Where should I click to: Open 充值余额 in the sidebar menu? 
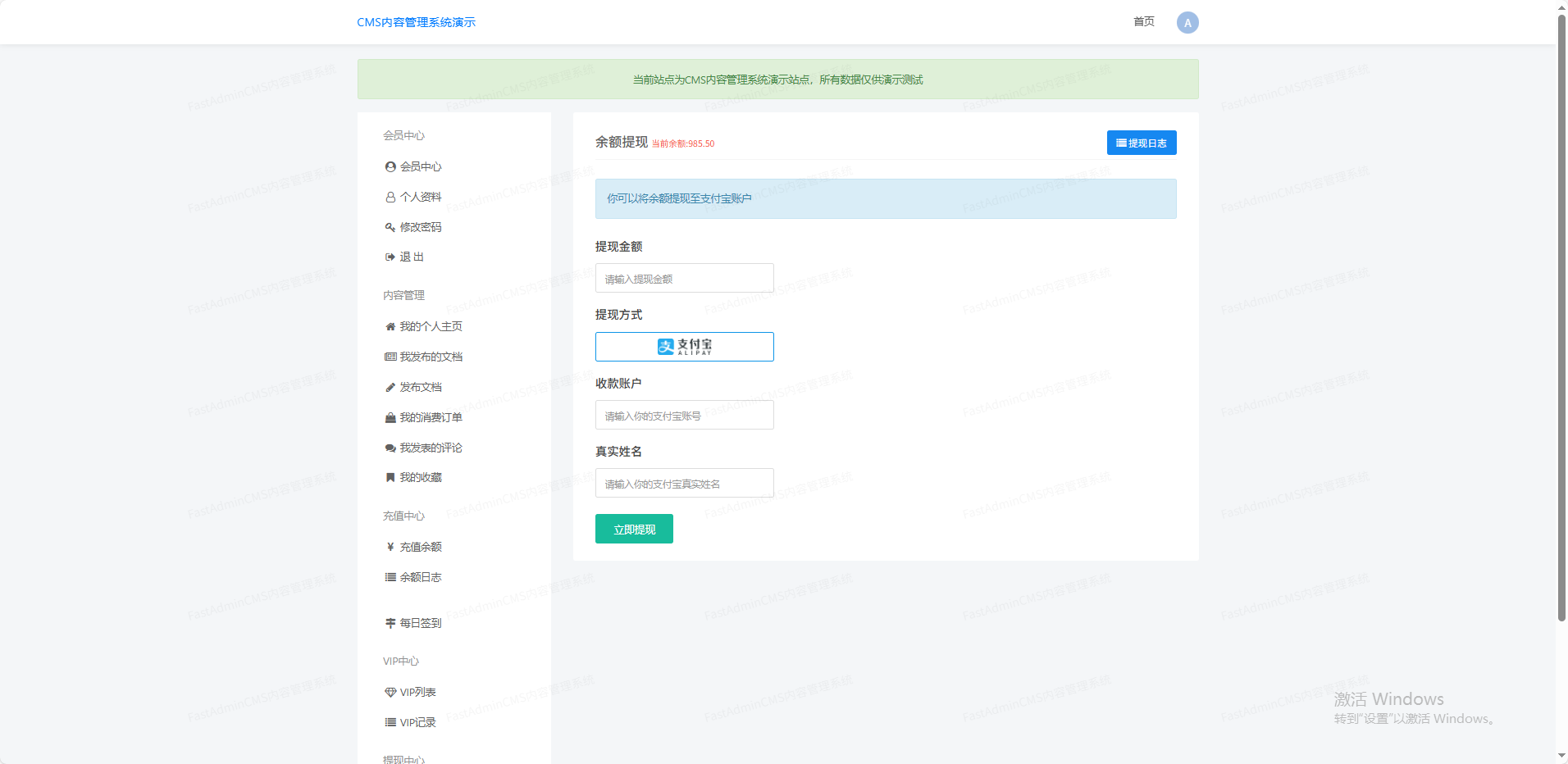pos(413,547)
